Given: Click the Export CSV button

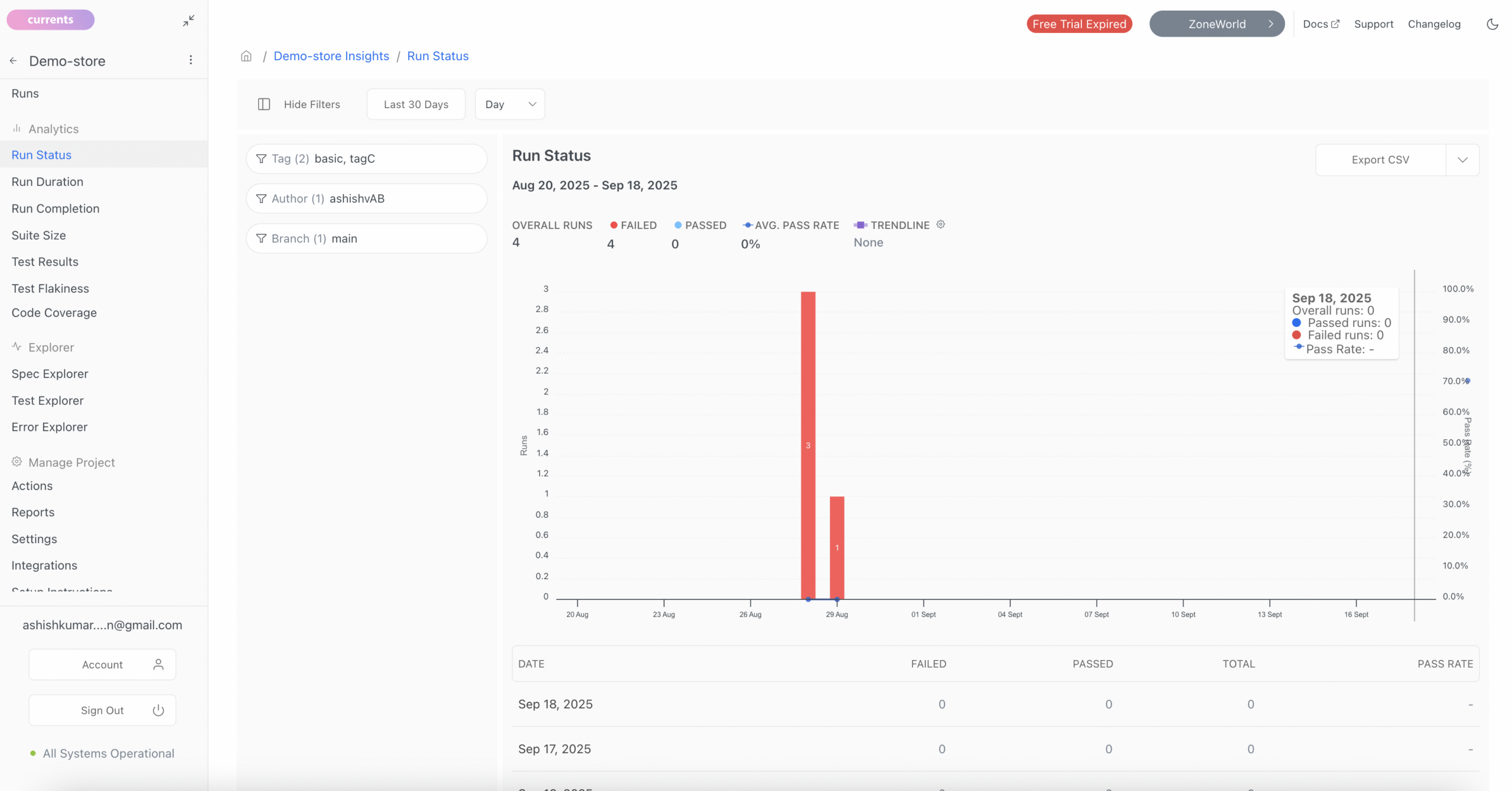Looking at the screenshot, I should [1380, 159].
